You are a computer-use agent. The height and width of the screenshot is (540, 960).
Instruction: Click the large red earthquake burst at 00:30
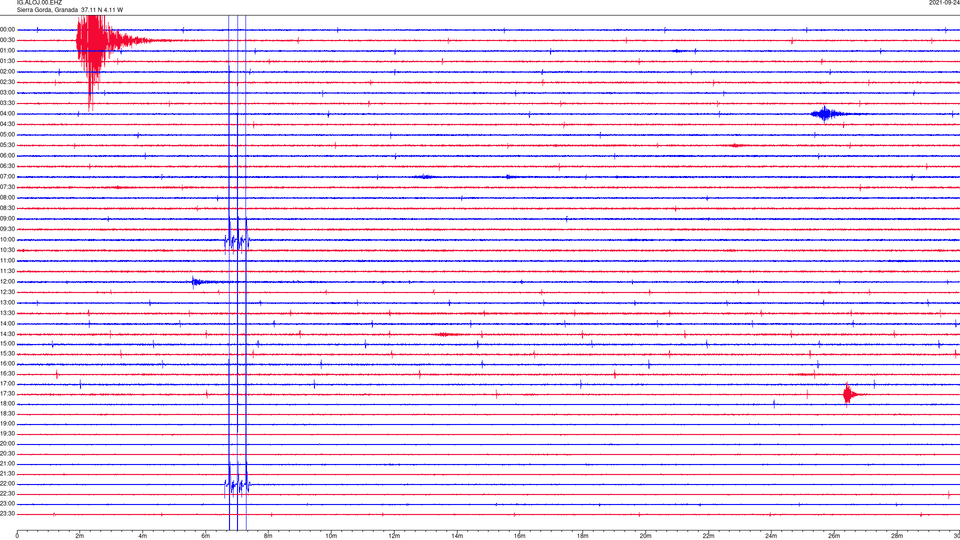tap(93, 43)
